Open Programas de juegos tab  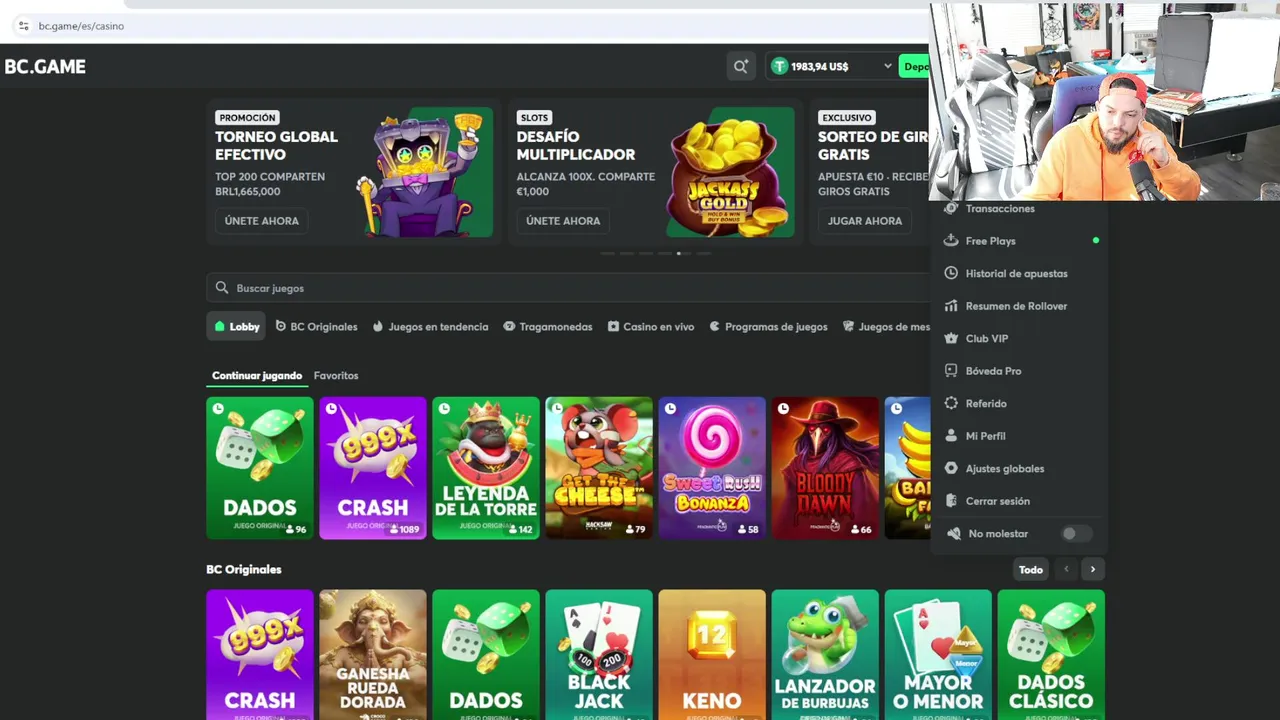tap(768, 326)
